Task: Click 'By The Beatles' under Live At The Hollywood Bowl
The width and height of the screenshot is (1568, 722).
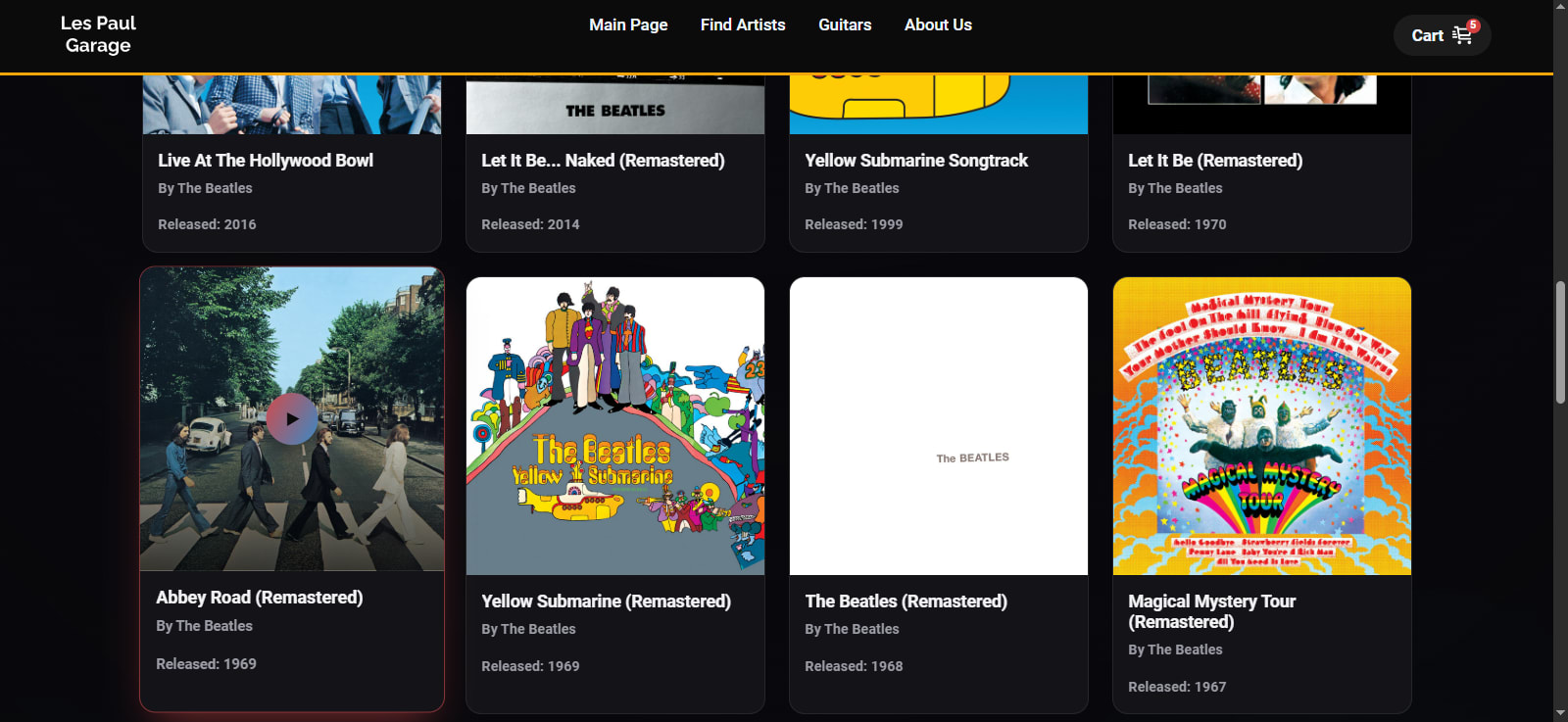Action: click(205, 188)
